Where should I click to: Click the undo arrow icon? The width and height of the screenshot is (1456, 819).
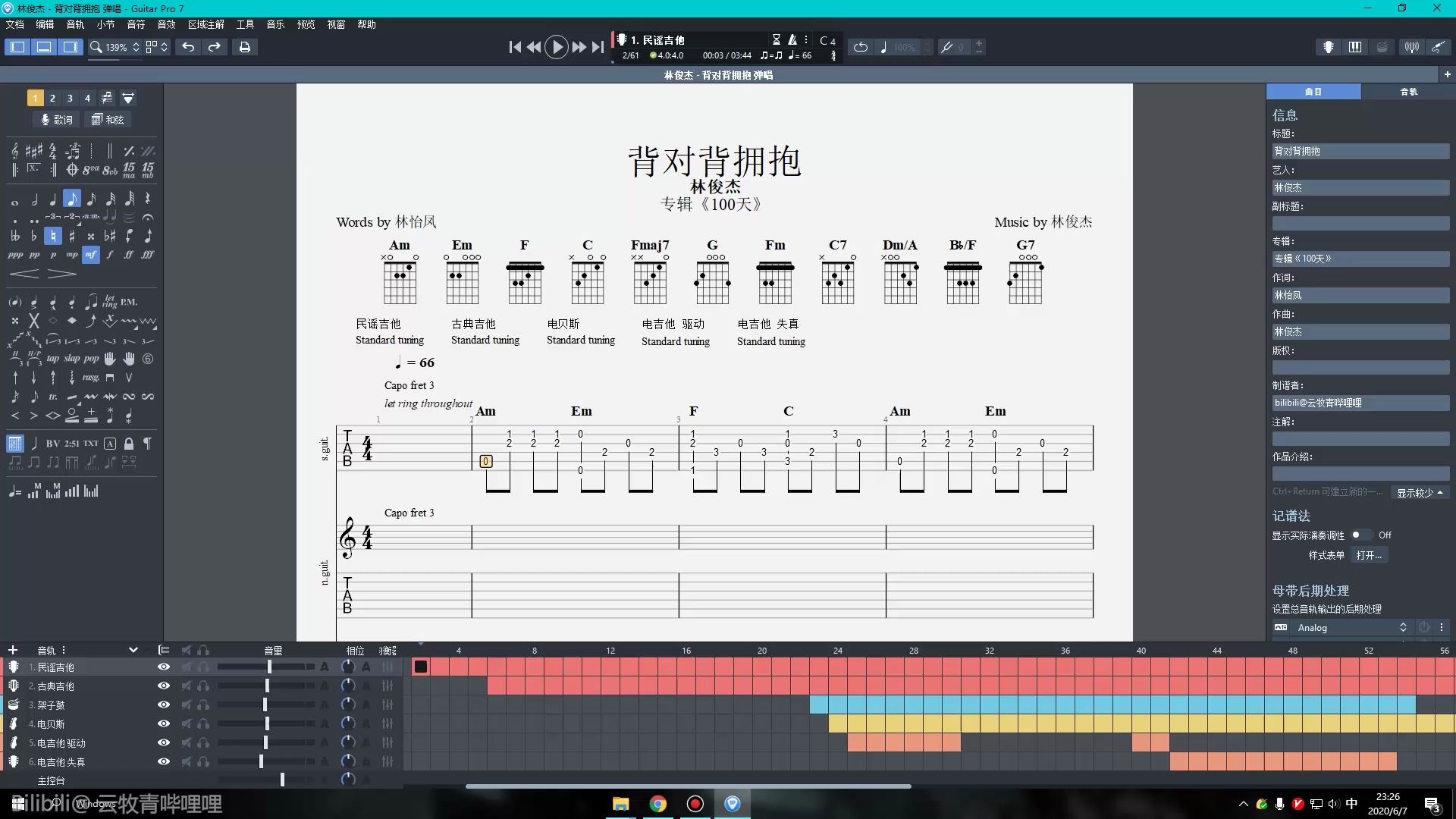click(188, 47)
